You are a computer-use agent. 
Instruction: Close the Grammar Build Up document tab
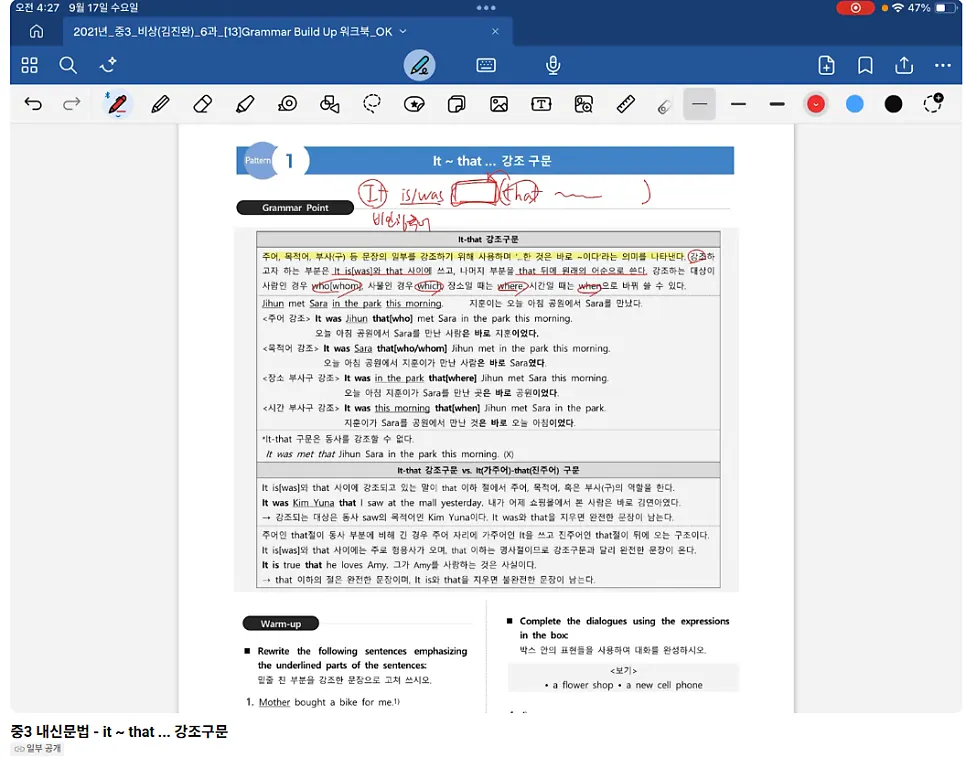[495, 31]
